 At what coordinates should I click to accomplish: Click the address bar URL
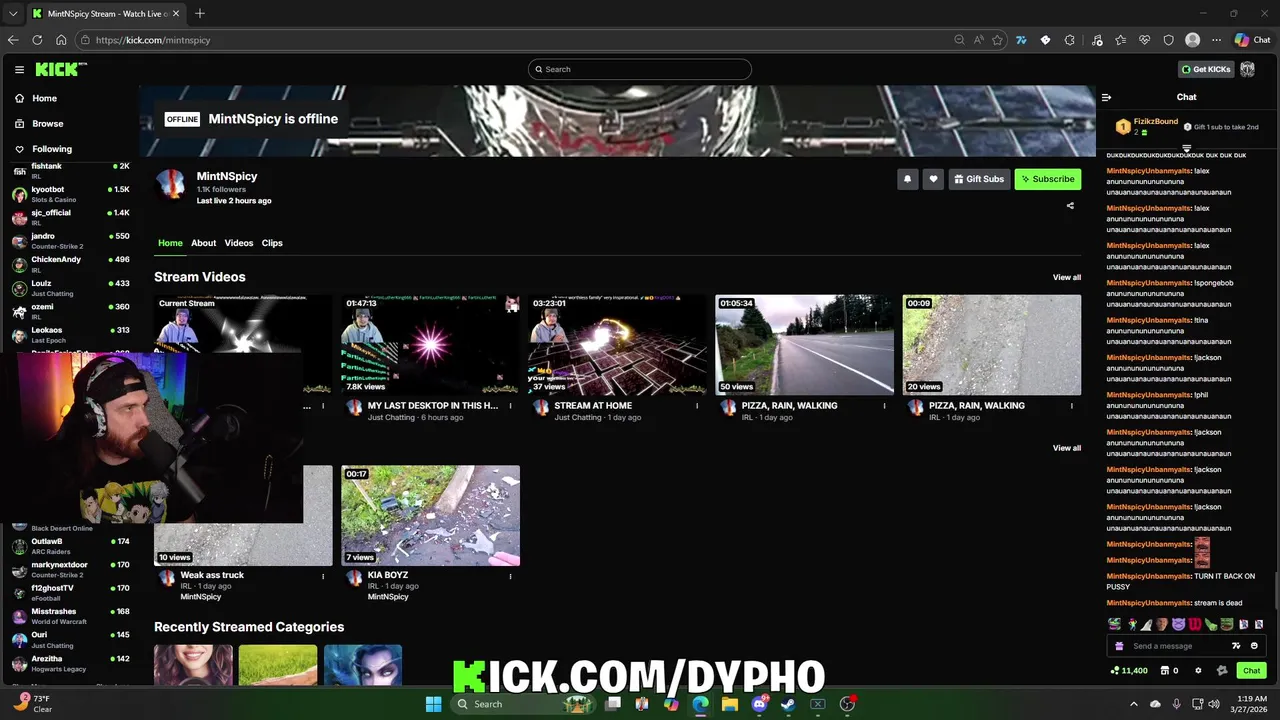[154, 40]
